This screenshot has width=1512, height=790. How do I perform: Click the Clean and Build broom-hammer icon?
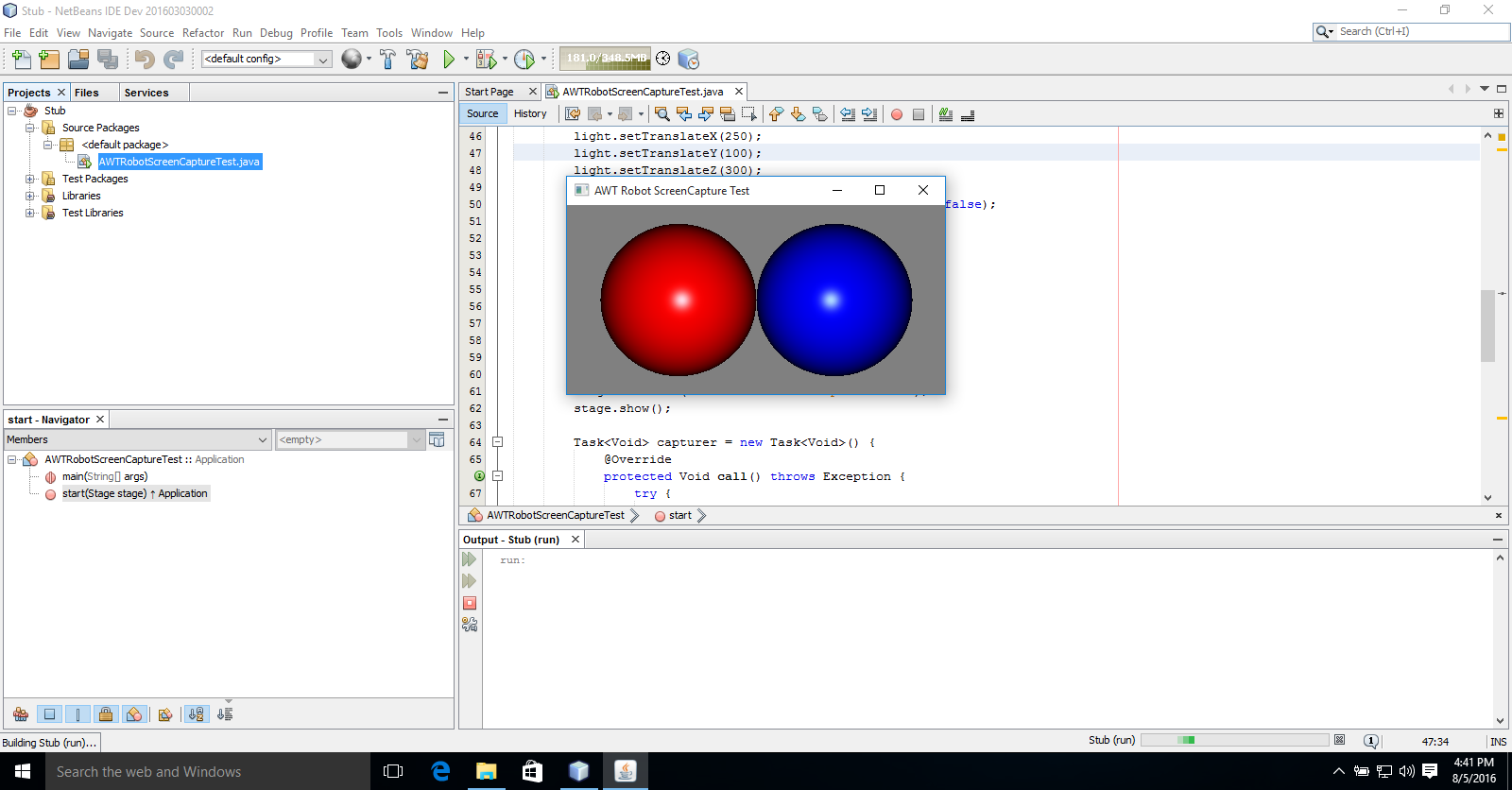[x=417, y=60]
